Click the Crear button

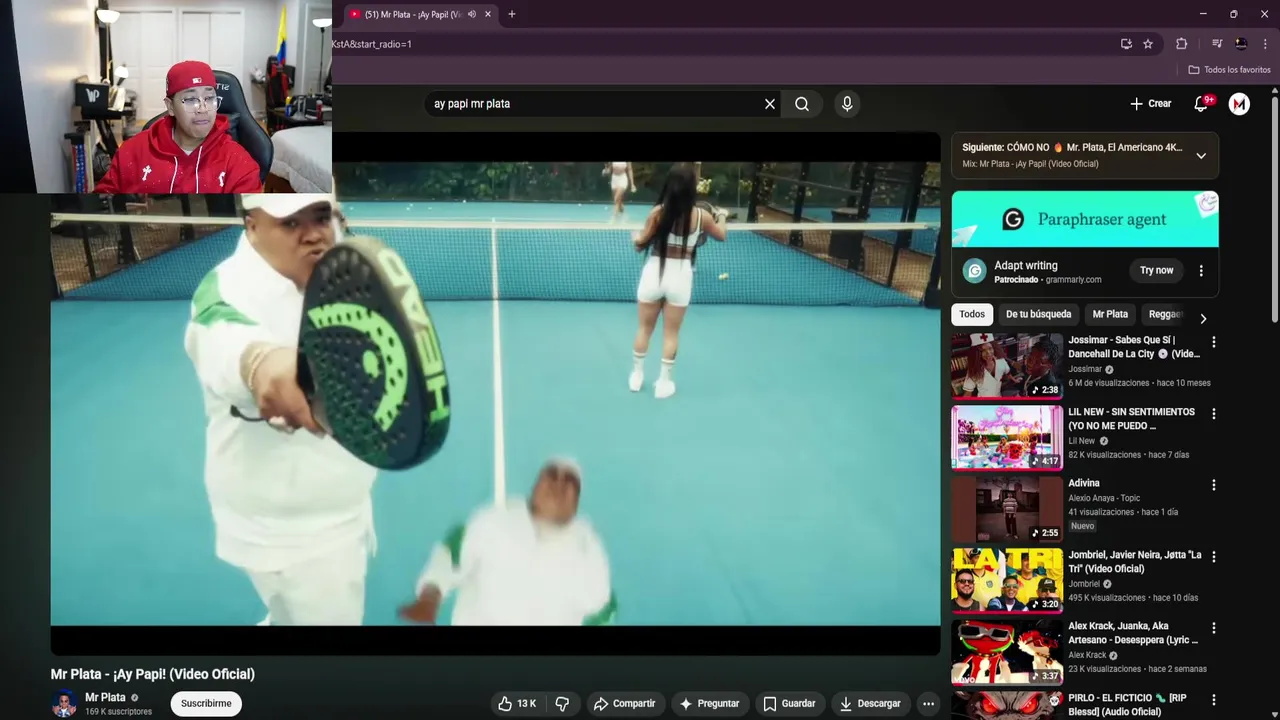(1151, 104)
